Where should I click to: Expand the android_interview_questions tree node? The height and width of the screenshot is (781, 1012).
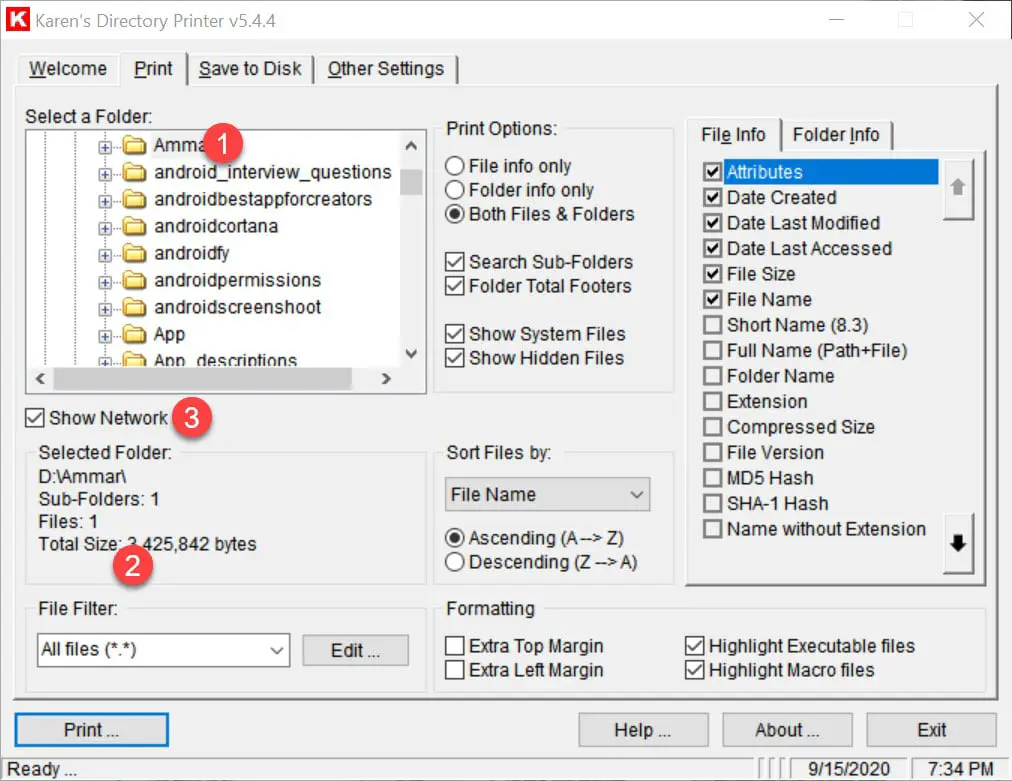pyautogui.click(x=105, y=174)
